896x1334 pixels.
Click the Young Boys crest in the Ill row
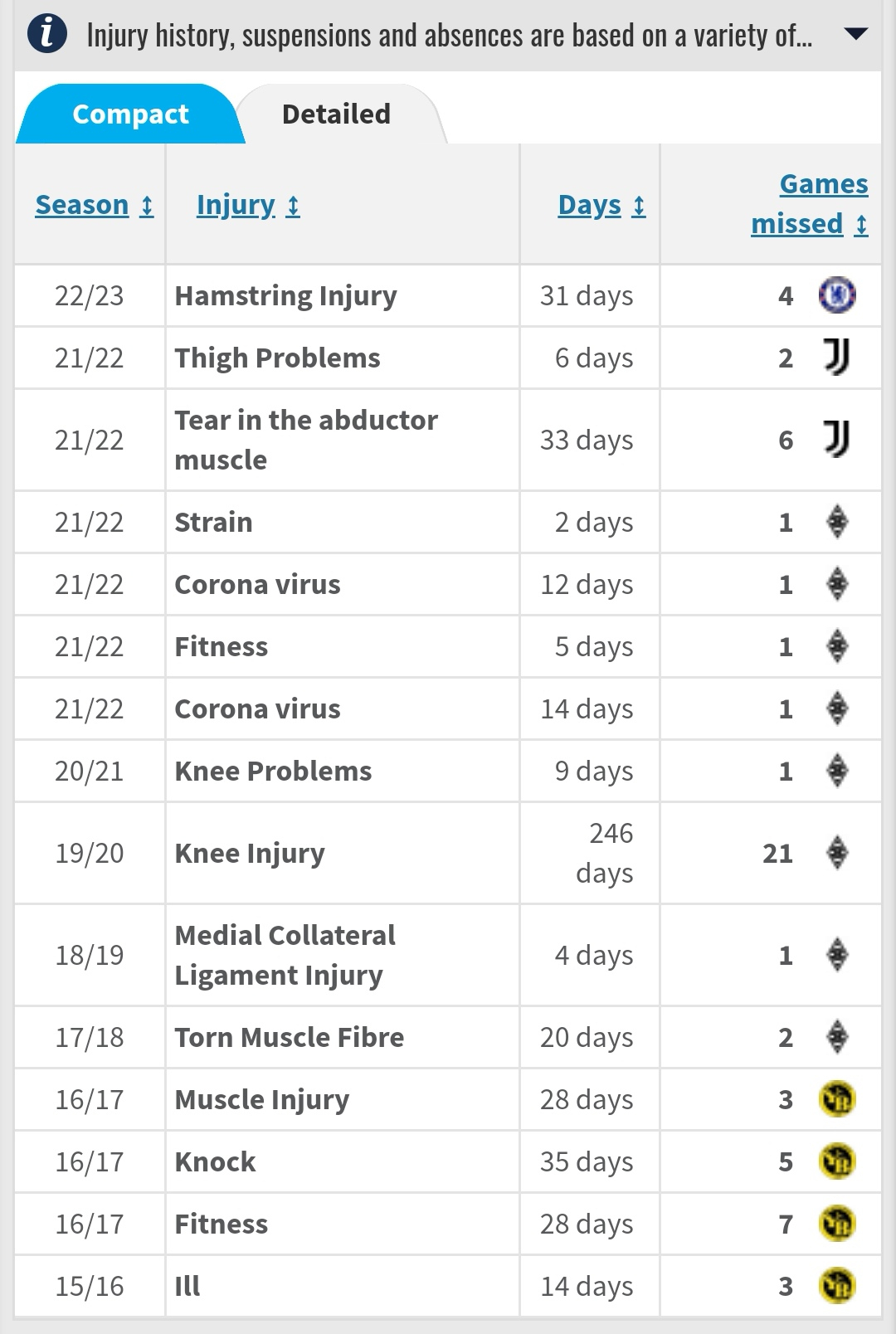837,1286
